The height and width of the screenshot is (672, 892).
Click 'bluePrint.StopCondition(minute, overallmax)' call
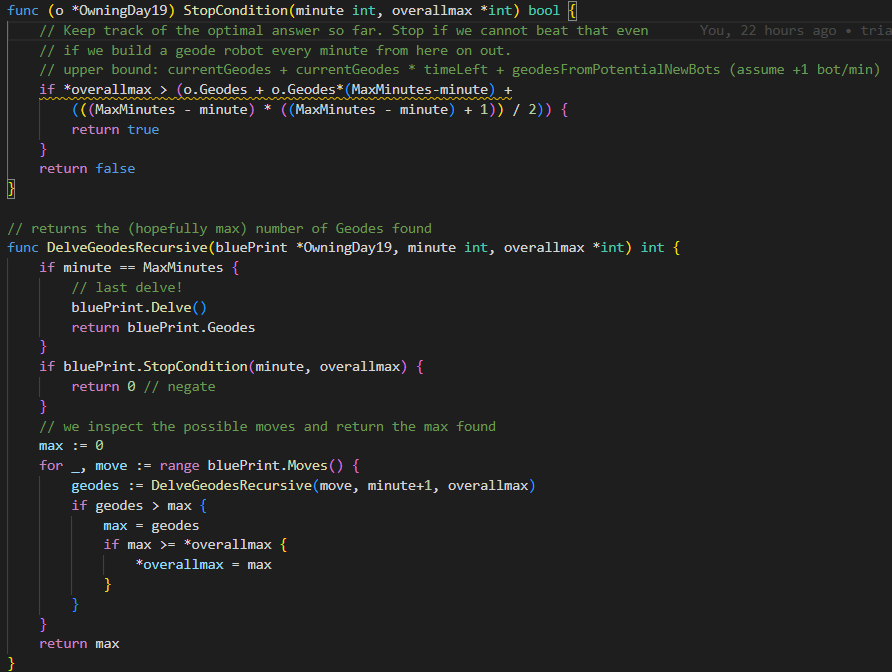(235, 367)
